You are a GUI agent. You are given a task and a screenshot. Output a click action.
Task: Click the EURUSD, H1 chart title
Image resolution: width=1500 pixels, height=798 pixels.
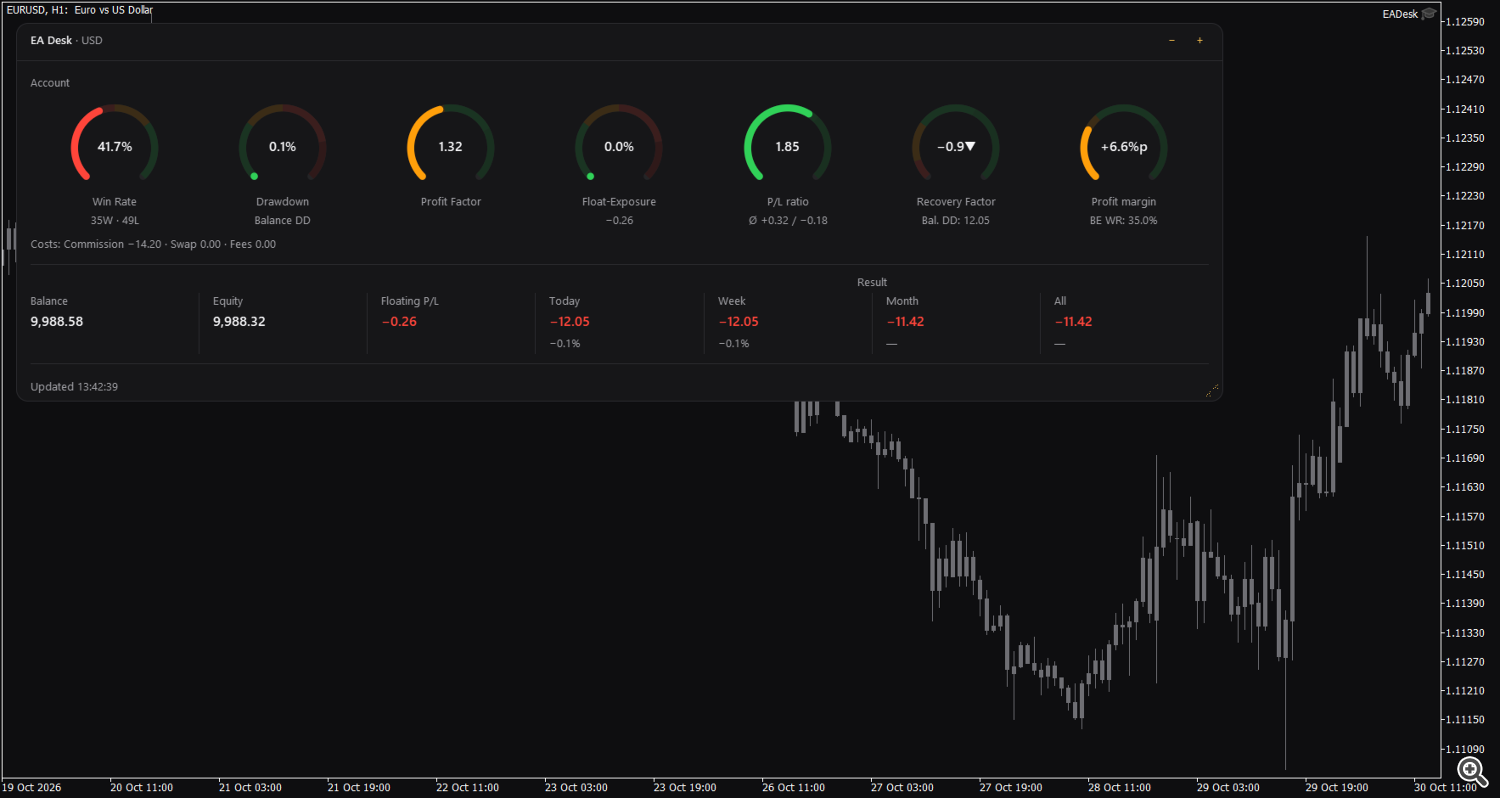click(80, 10)
